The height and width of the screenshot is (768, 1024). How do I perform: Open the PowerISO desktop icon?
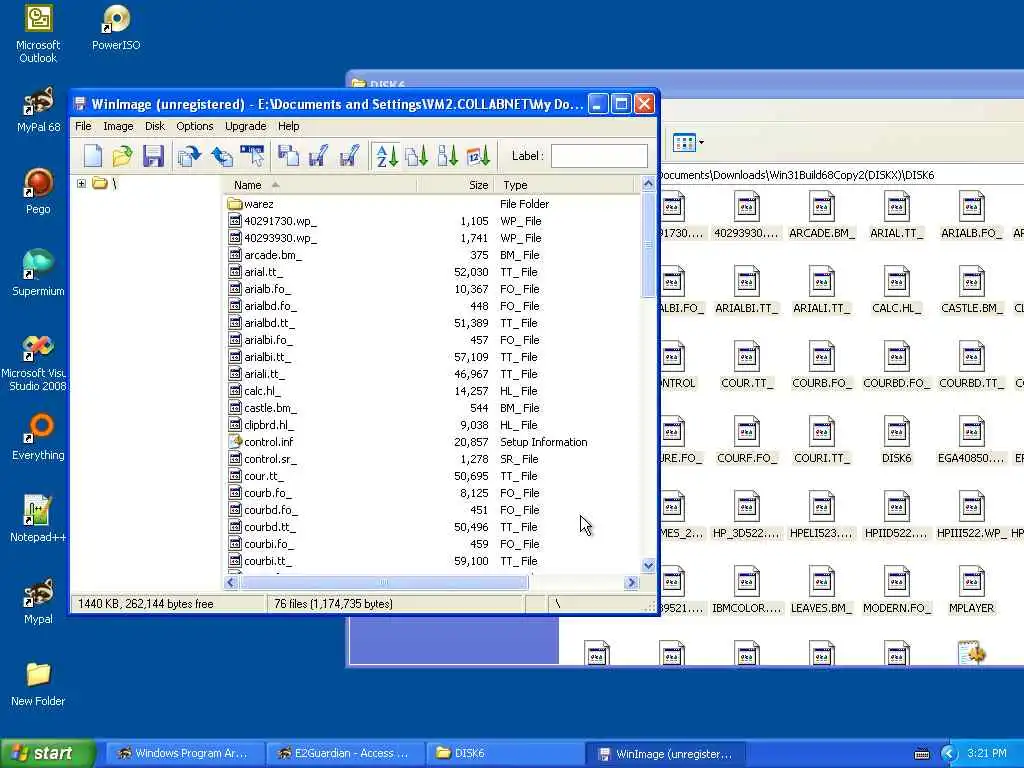coord(116,28)
